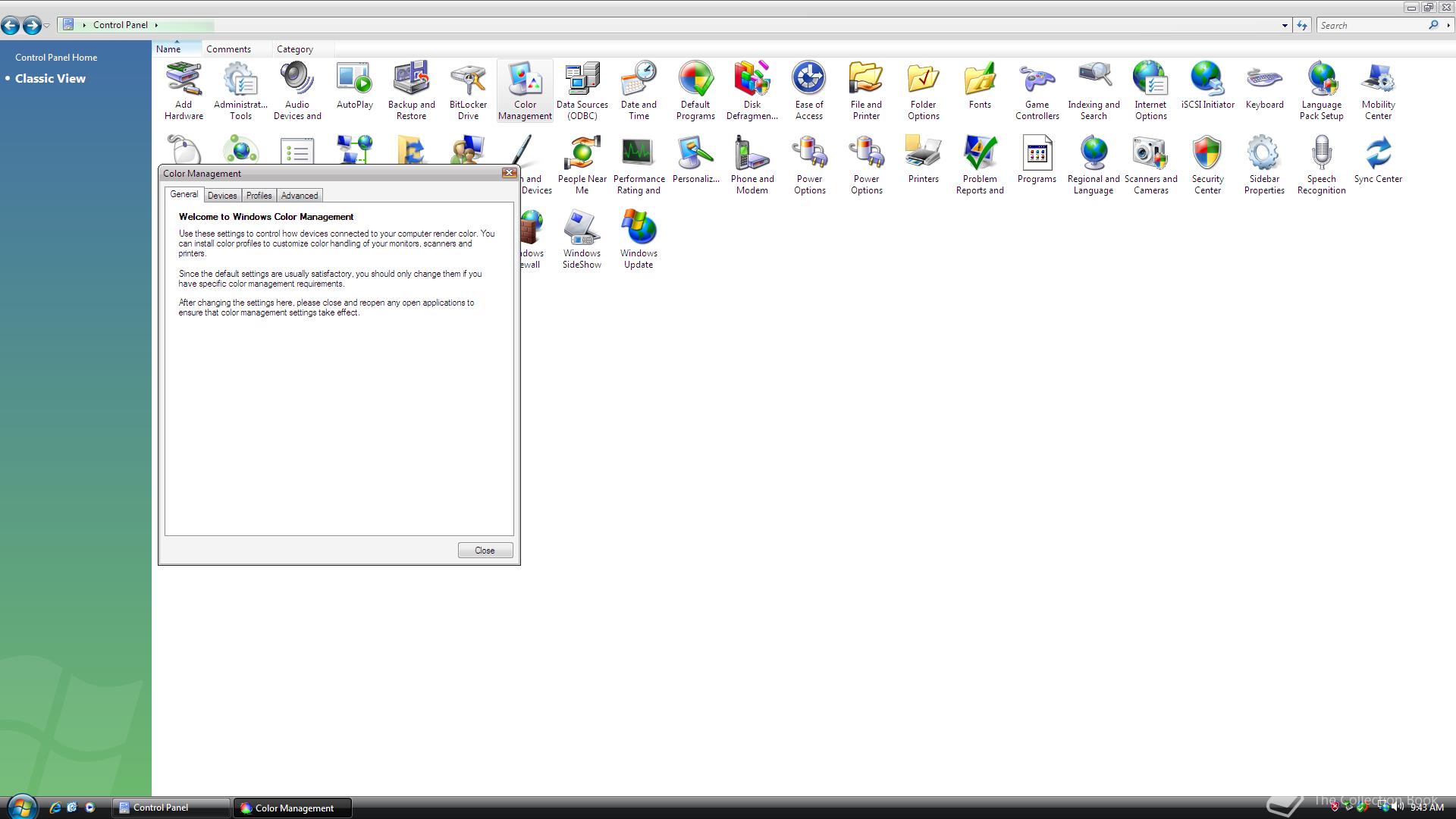This screenshot has width=1456, height=819.
Task: Open the Advanced tab
Action: tap(300, 196)
